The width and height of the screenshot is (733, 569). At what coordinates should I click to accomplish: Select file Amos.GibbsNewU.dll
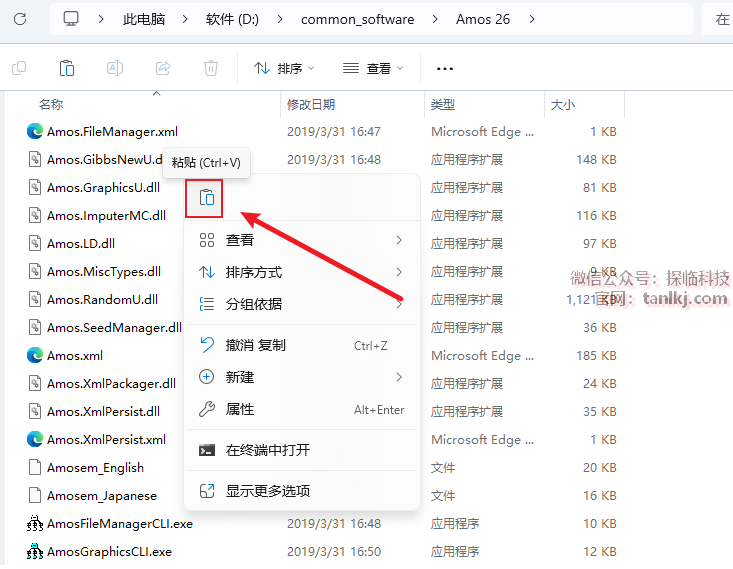pyautogui.click(x=105, y=159)
